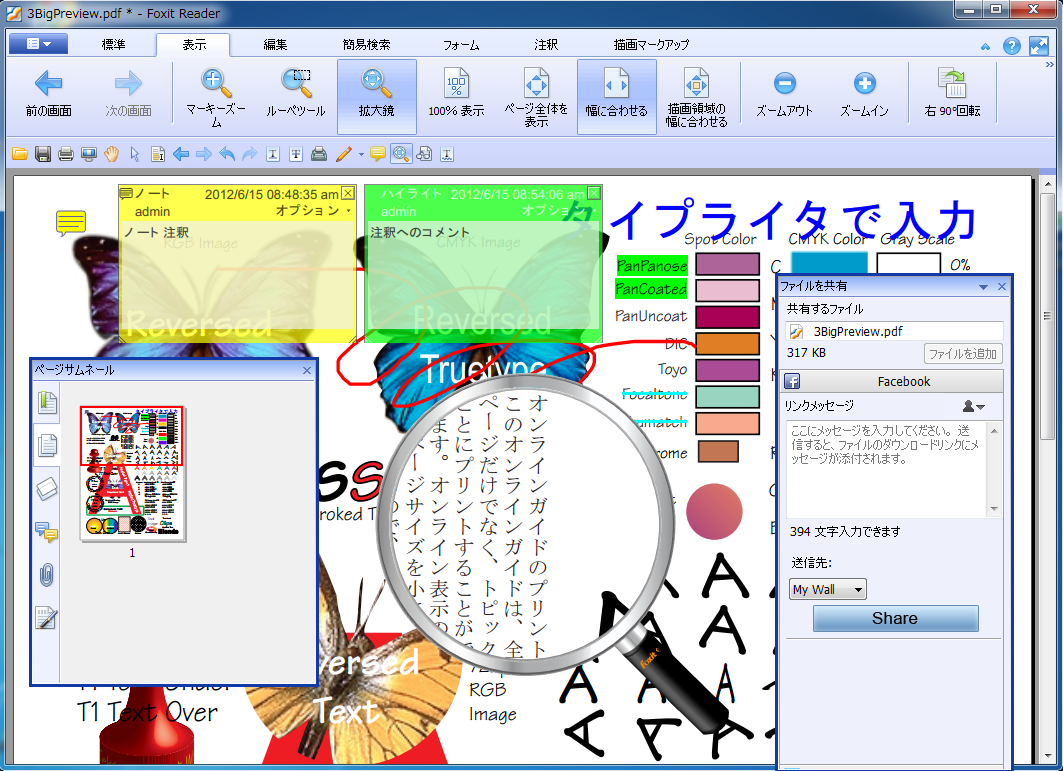Click the ズームアウト zoom out button
The height and width of the screenshot is (771, 1063).
[784, 95]
